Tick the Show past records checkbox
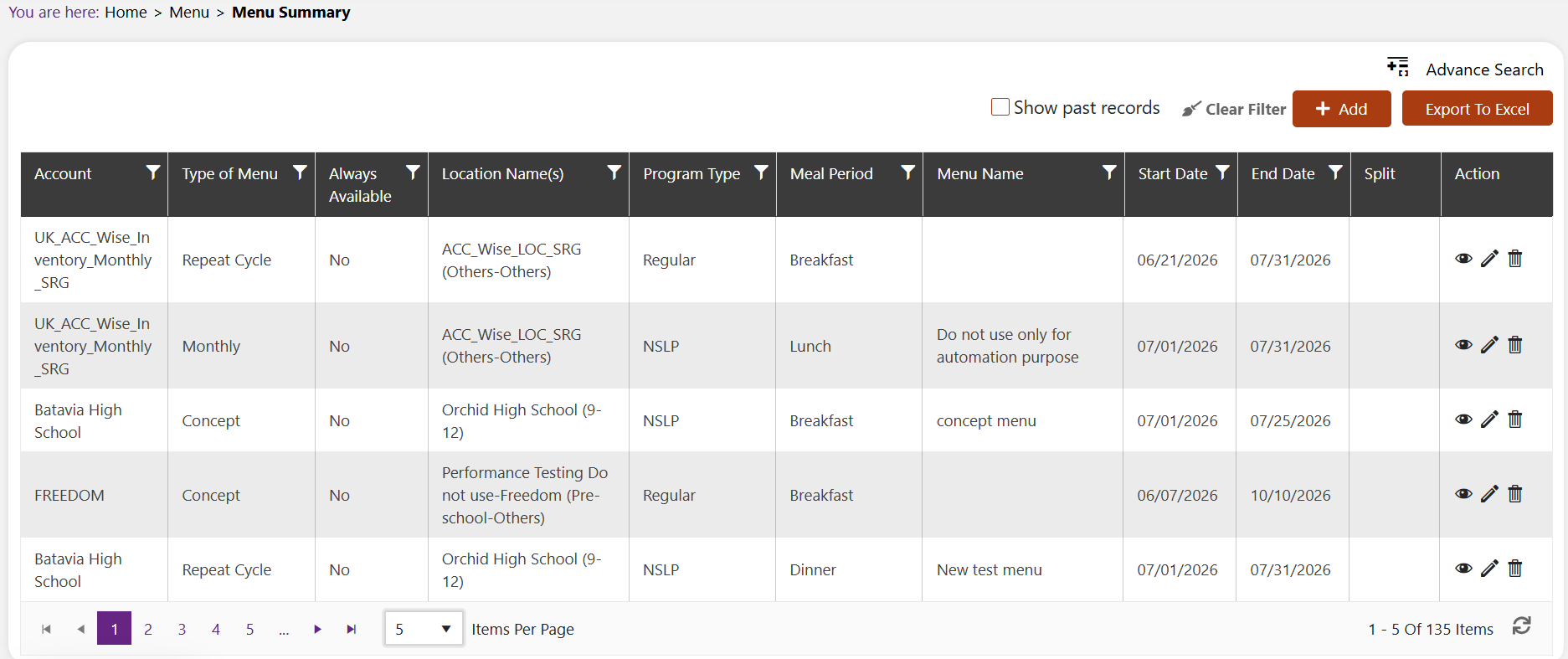 [x=1000, y=107]
